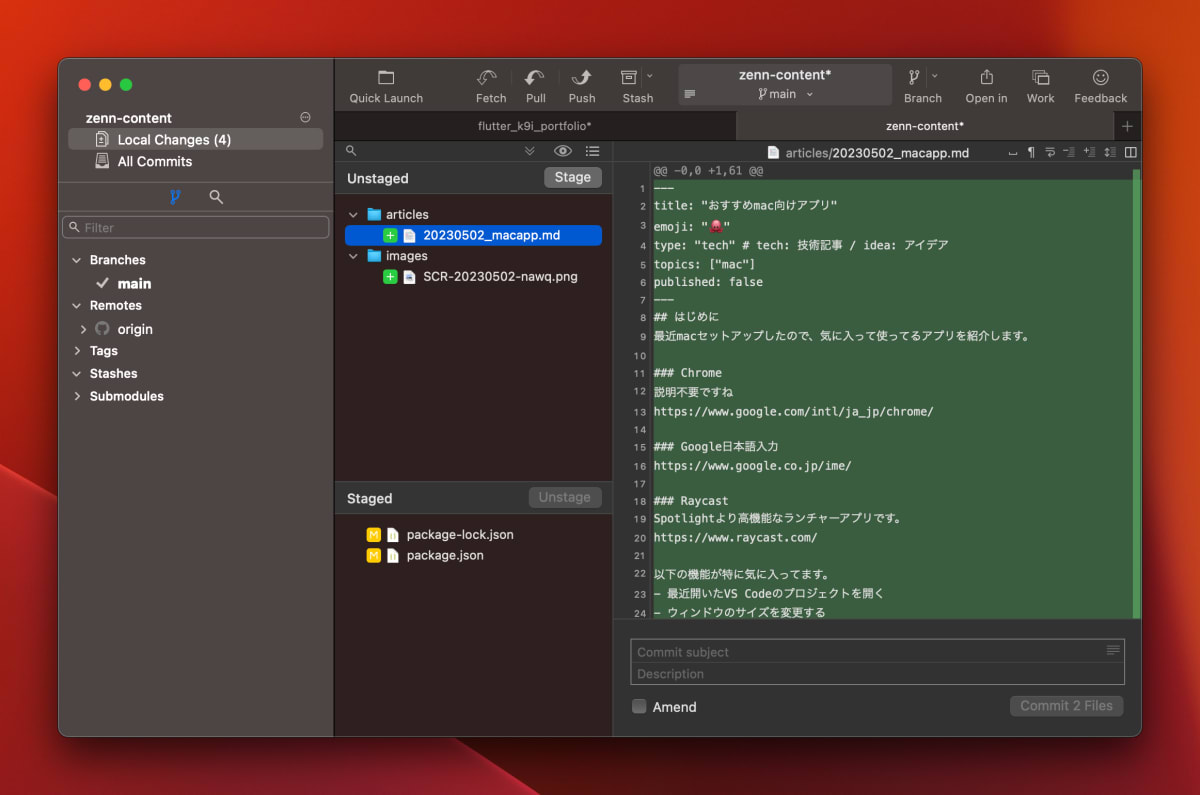Collapse the Branches section
Screen dimensions: 1200x795
pyautogui.click(x=77, y=260)
